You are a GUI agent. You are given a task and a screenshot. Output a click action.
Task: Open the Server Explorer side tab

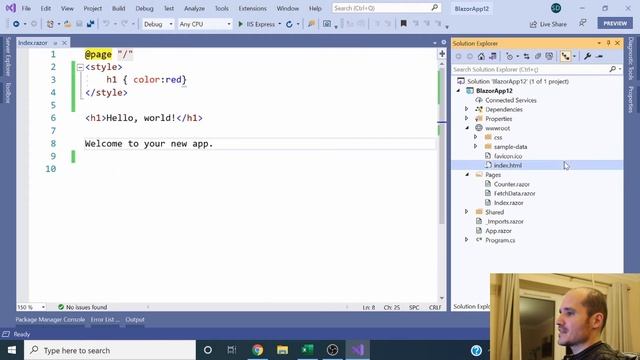pos(8,56)
